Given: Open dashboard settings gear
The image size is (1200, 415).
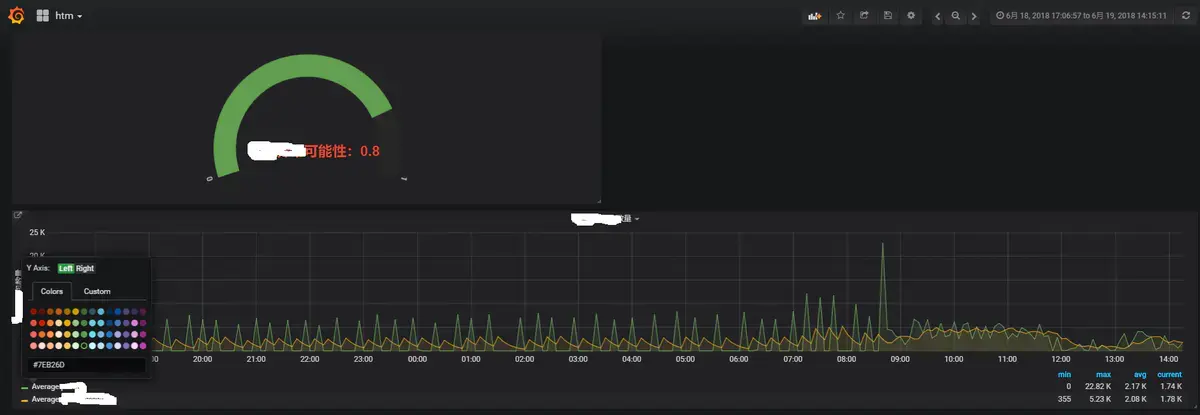Looking at the screenshot, I should click(x=910, y=16).
